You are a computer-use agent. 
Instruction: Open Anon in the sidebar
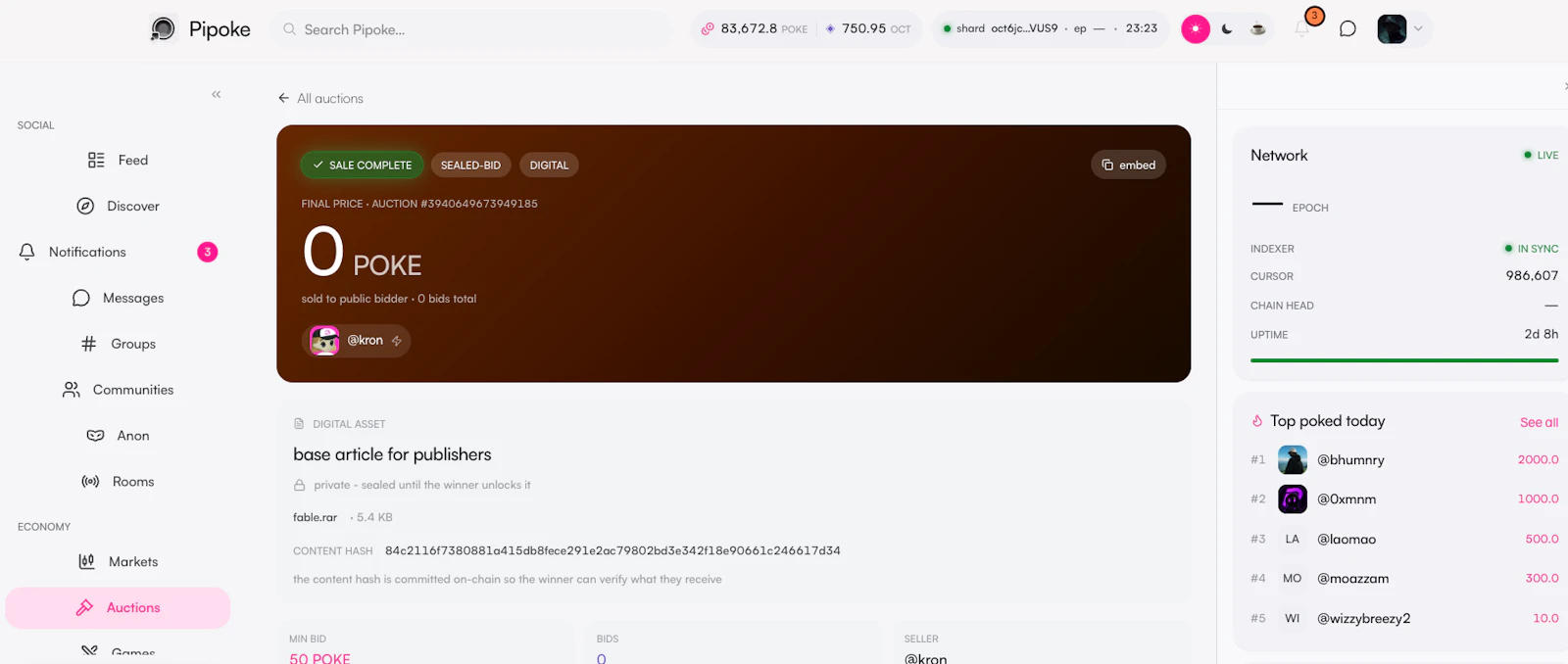pyautogui.click(x=118, y=436)
